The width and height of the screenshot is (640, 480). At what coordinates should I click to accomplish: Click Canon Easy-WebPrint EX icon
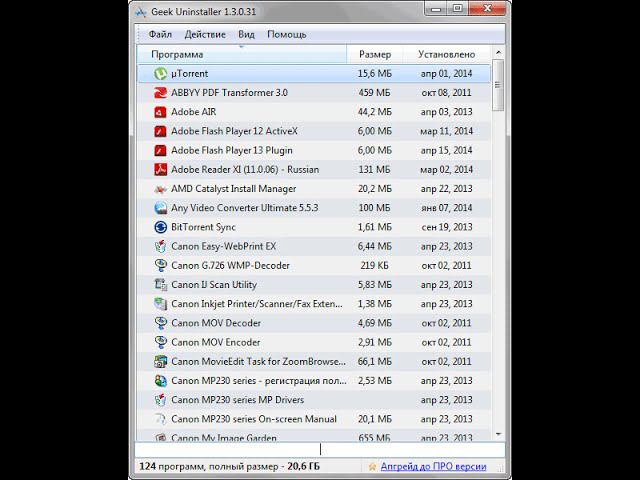click(x=160, y=246)
